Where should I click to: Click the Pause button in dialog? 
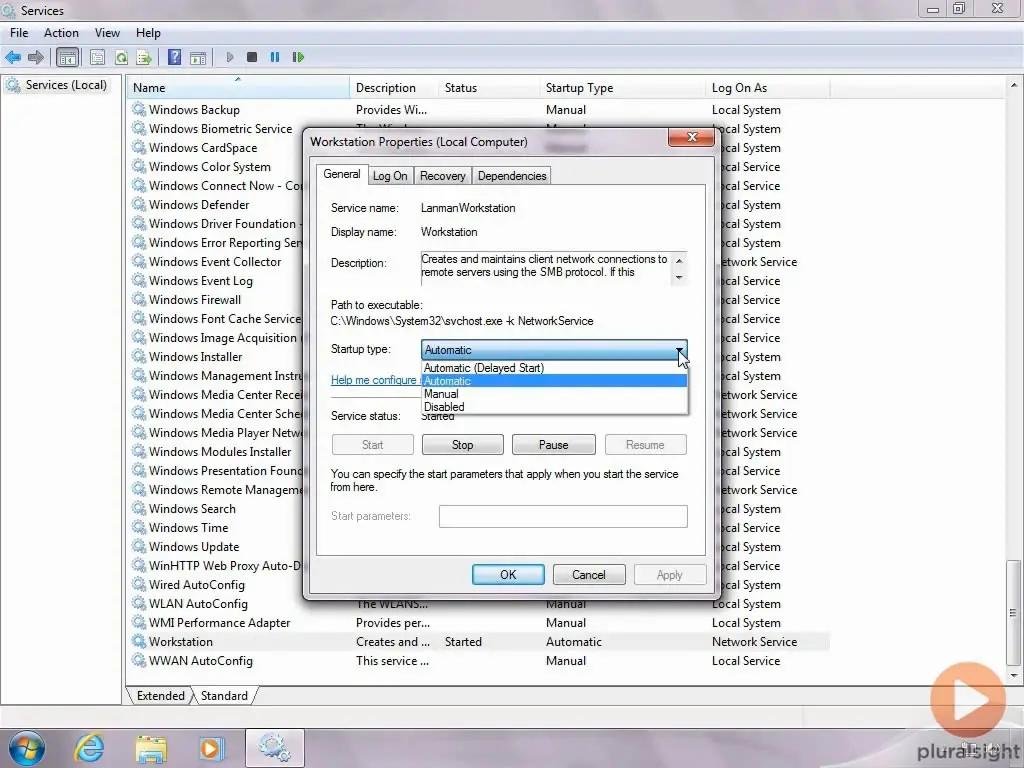(x=554, y=445)
